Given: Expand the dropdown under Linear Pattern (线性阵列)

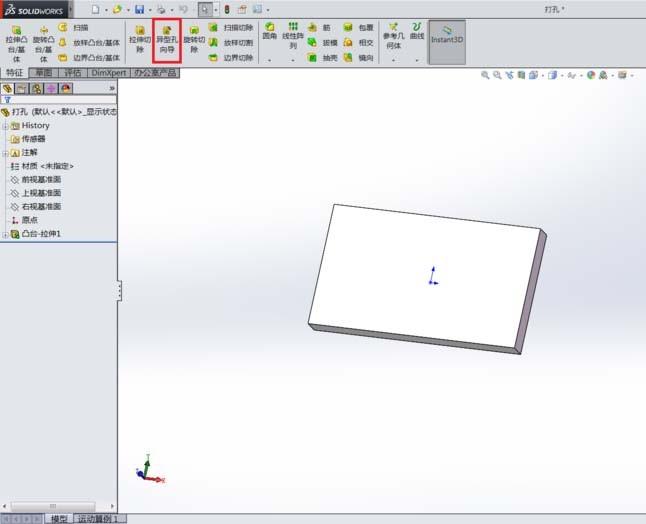Looking at the screenshot, I should coord(293,60).
